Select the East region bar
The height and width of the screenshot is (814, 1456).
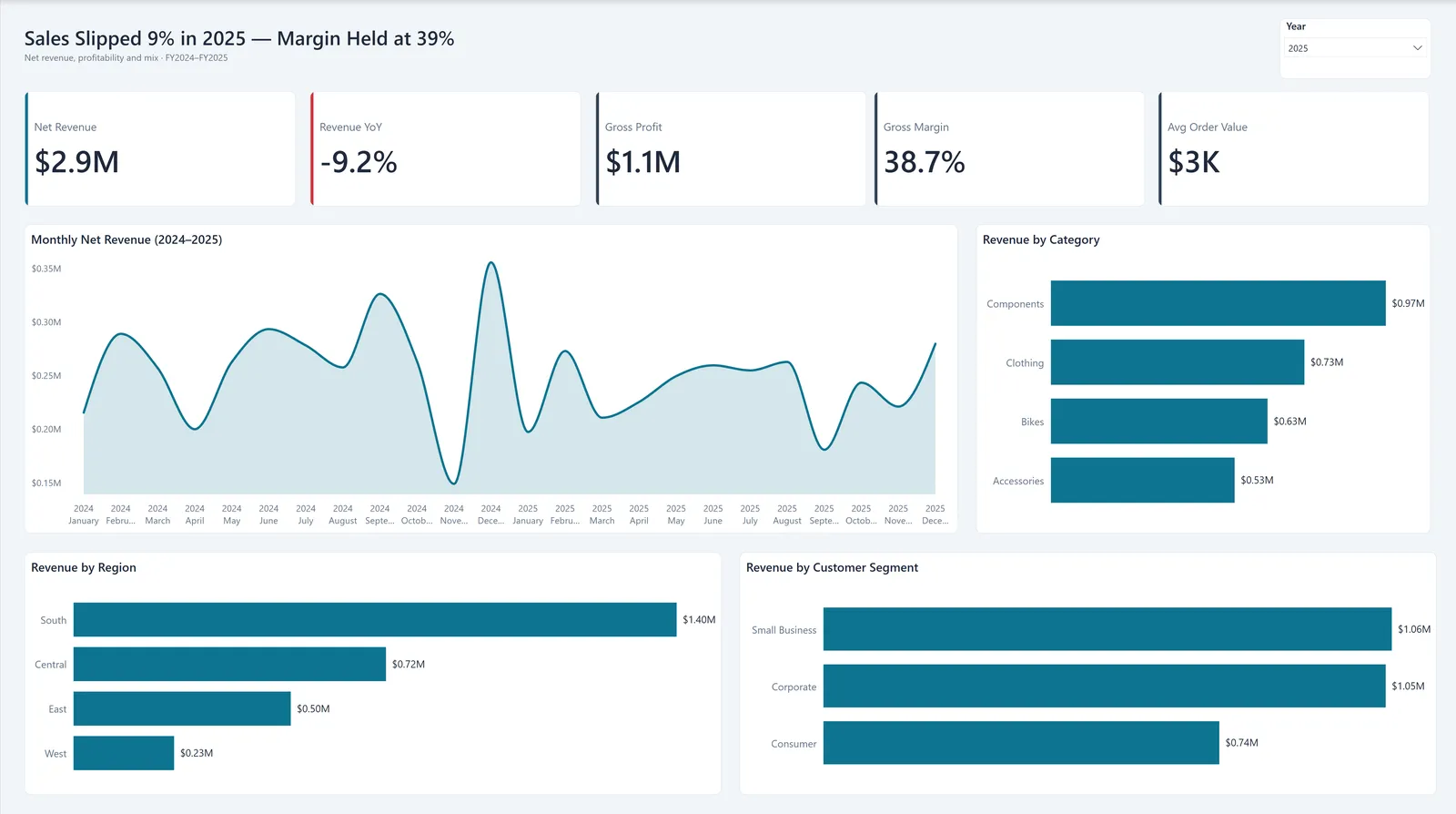[x=182, y=708]
